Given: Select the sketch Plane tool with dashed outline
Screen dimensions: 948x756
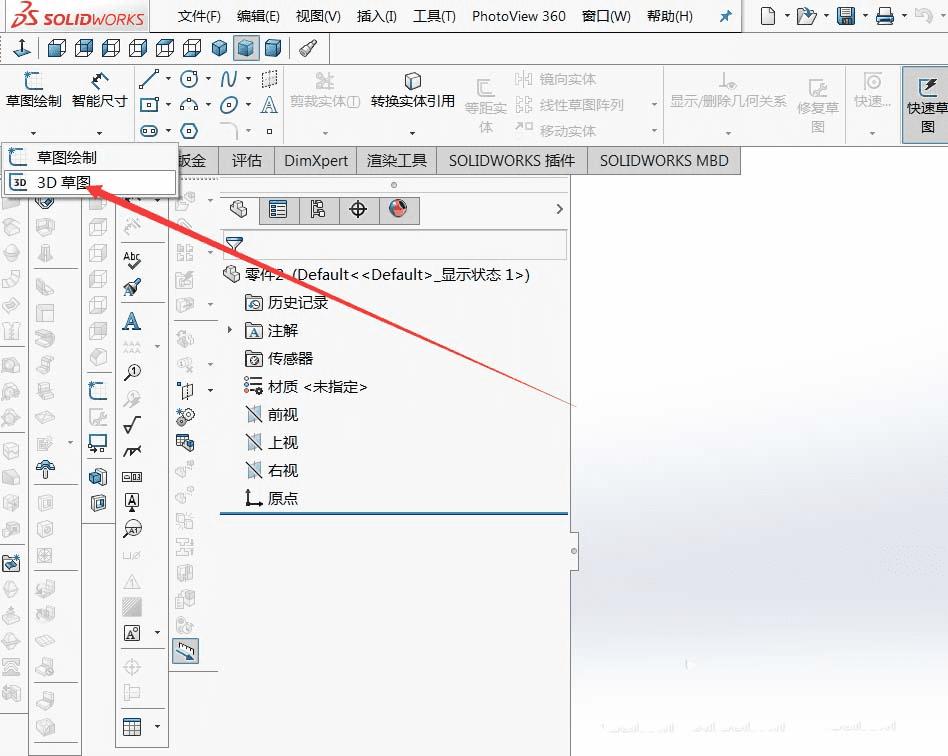Looking at the screenshot, I should coord(269,79).
